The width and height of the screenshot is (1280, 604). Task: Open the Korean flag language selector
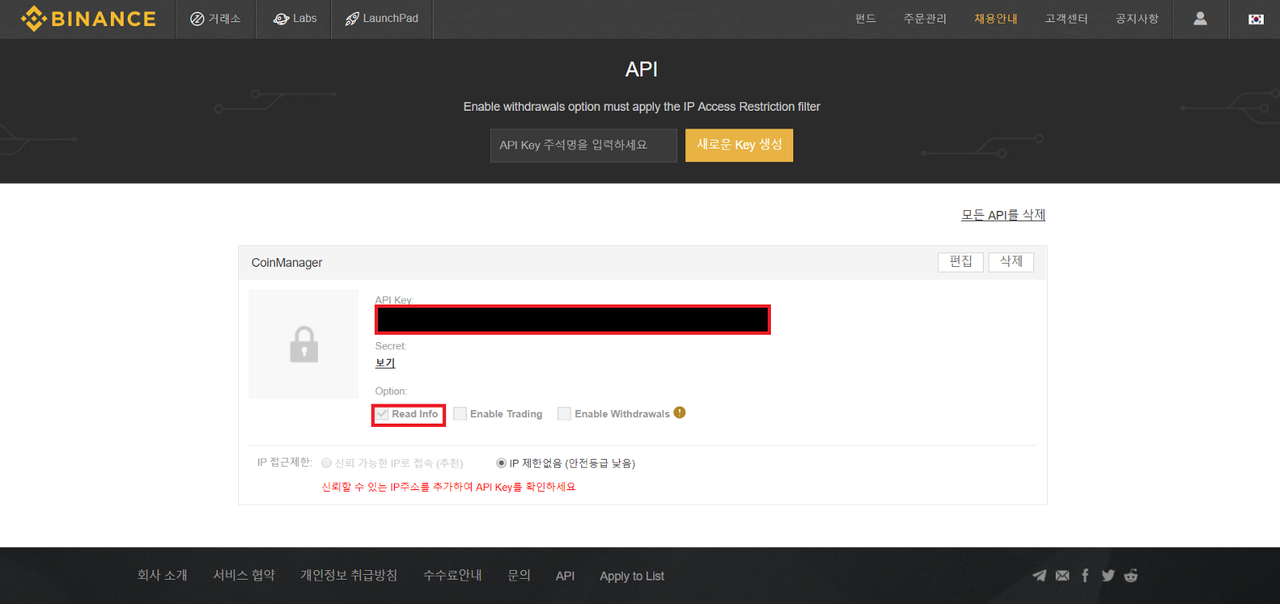pyautogui.click(x=1256, y=19)
